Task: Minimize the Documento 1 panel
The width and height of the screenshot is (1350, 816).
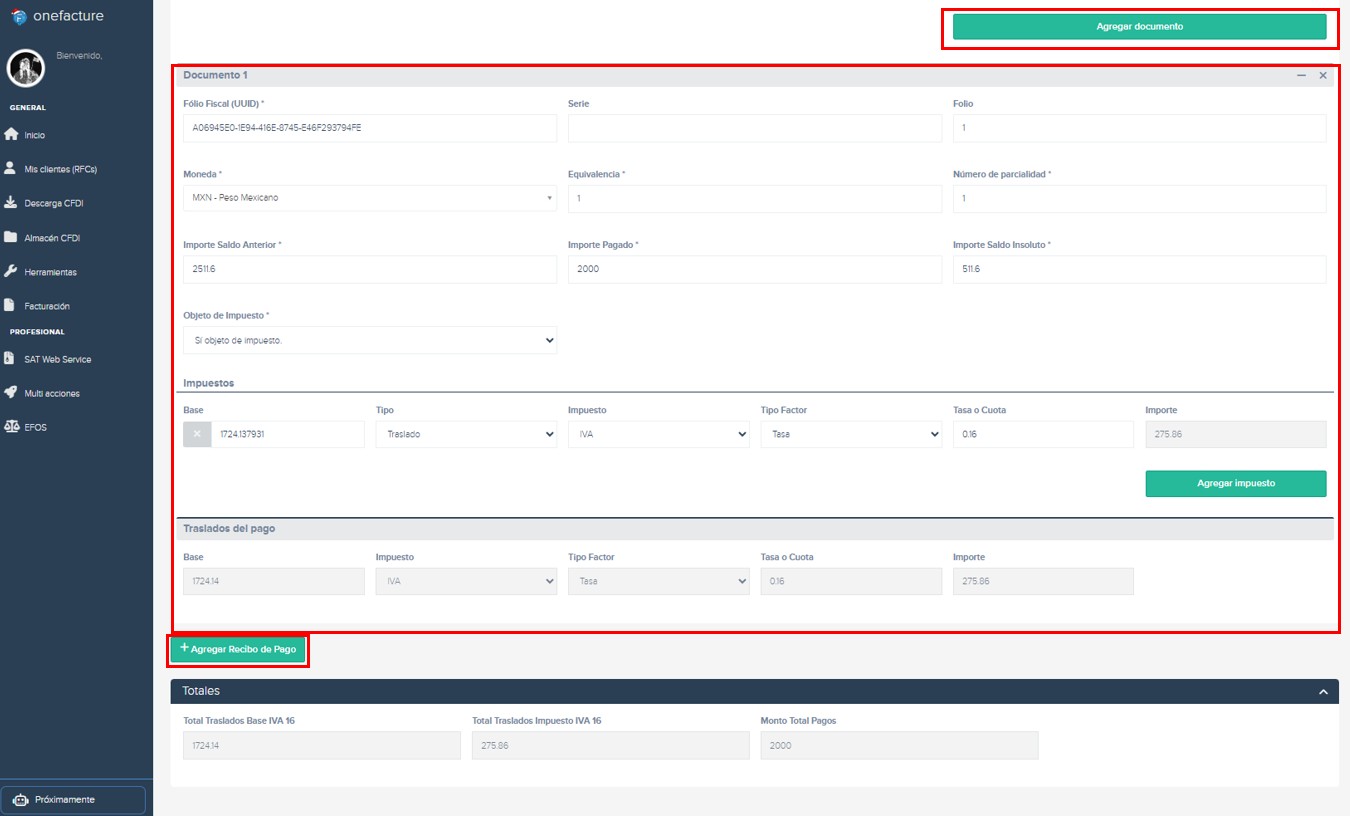Action: [x=1301, y=74]
